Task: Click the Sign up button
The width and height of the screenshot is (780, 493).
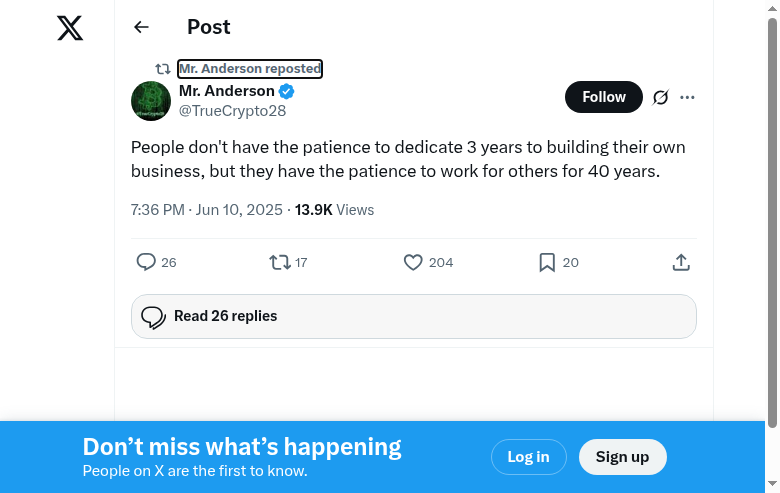Action: point(622,457)
